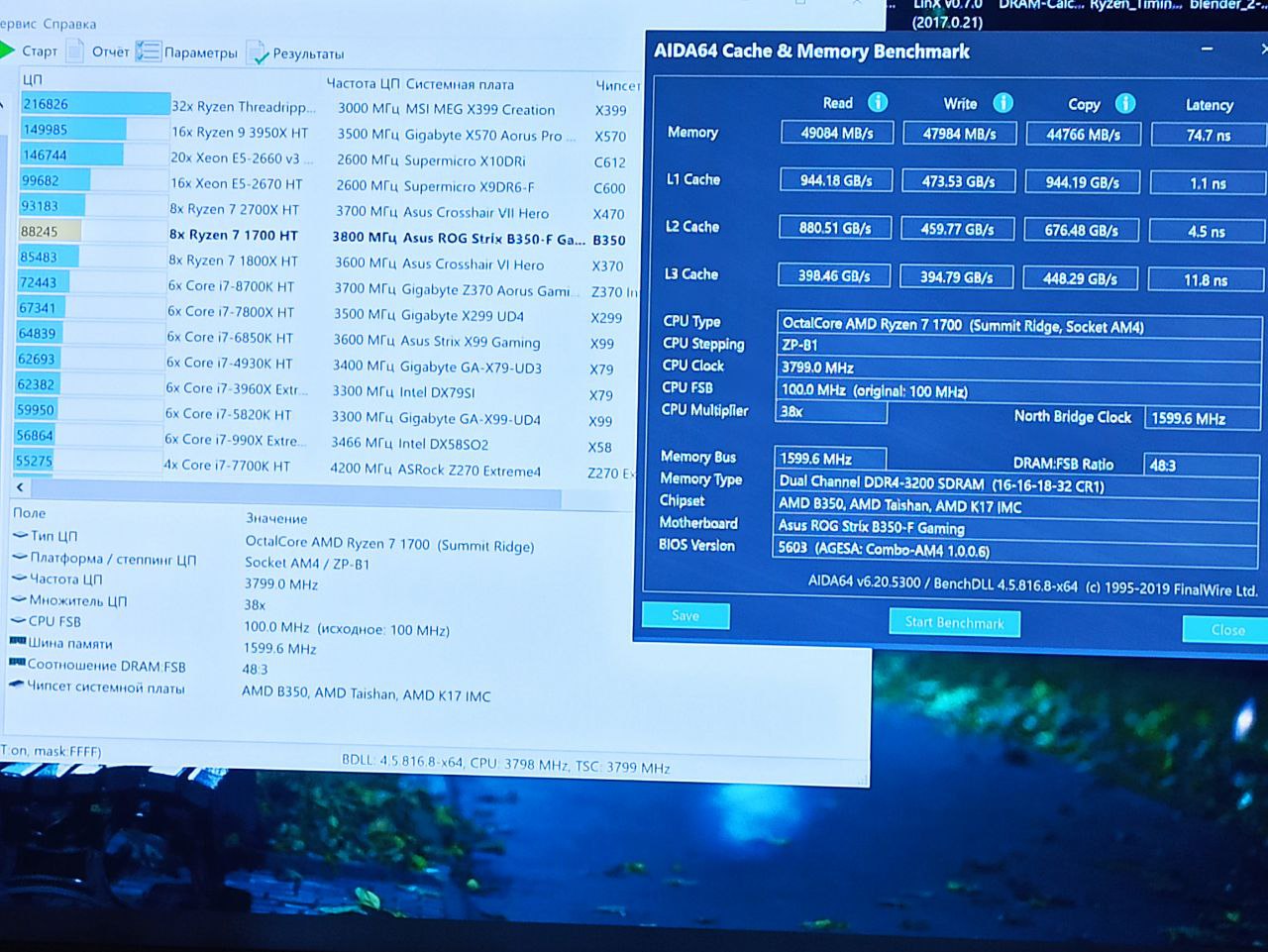1268x952 pixels.
Task: Click the Системная плата column header
Action: [x=460, y=84]
